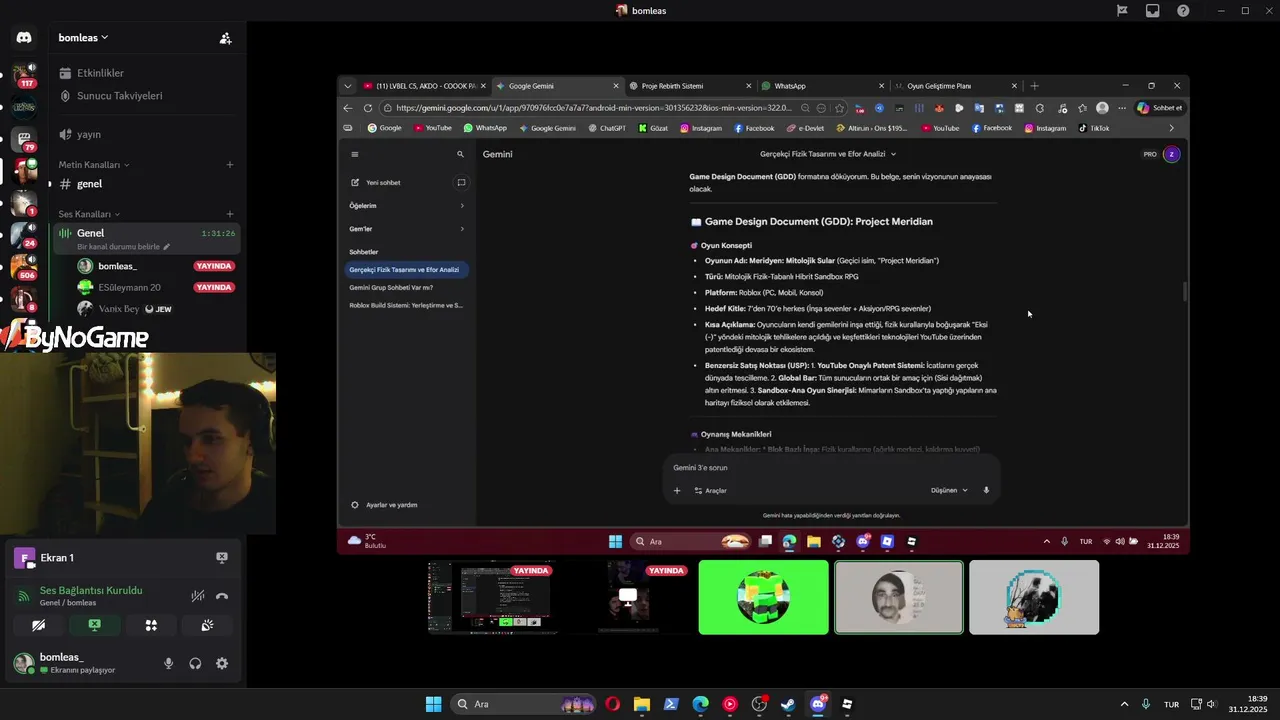This screenshot has width=1280, height=720.
Task: Click the plus attach icon in Gemini prompt
Action: point(677,490)
